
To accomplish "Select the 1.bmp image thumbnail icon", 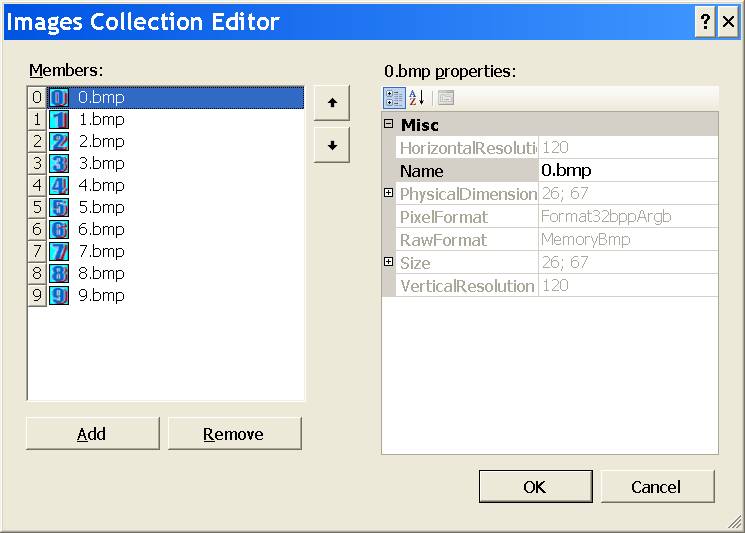I will (x=59, y=120).
